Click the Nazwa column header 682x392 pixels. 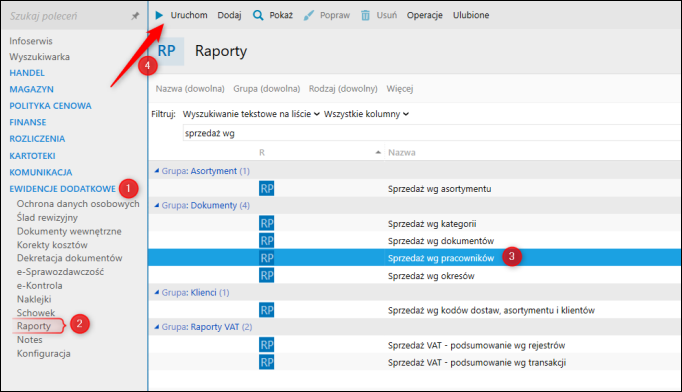pyautogui.click(x=401, y=152)
